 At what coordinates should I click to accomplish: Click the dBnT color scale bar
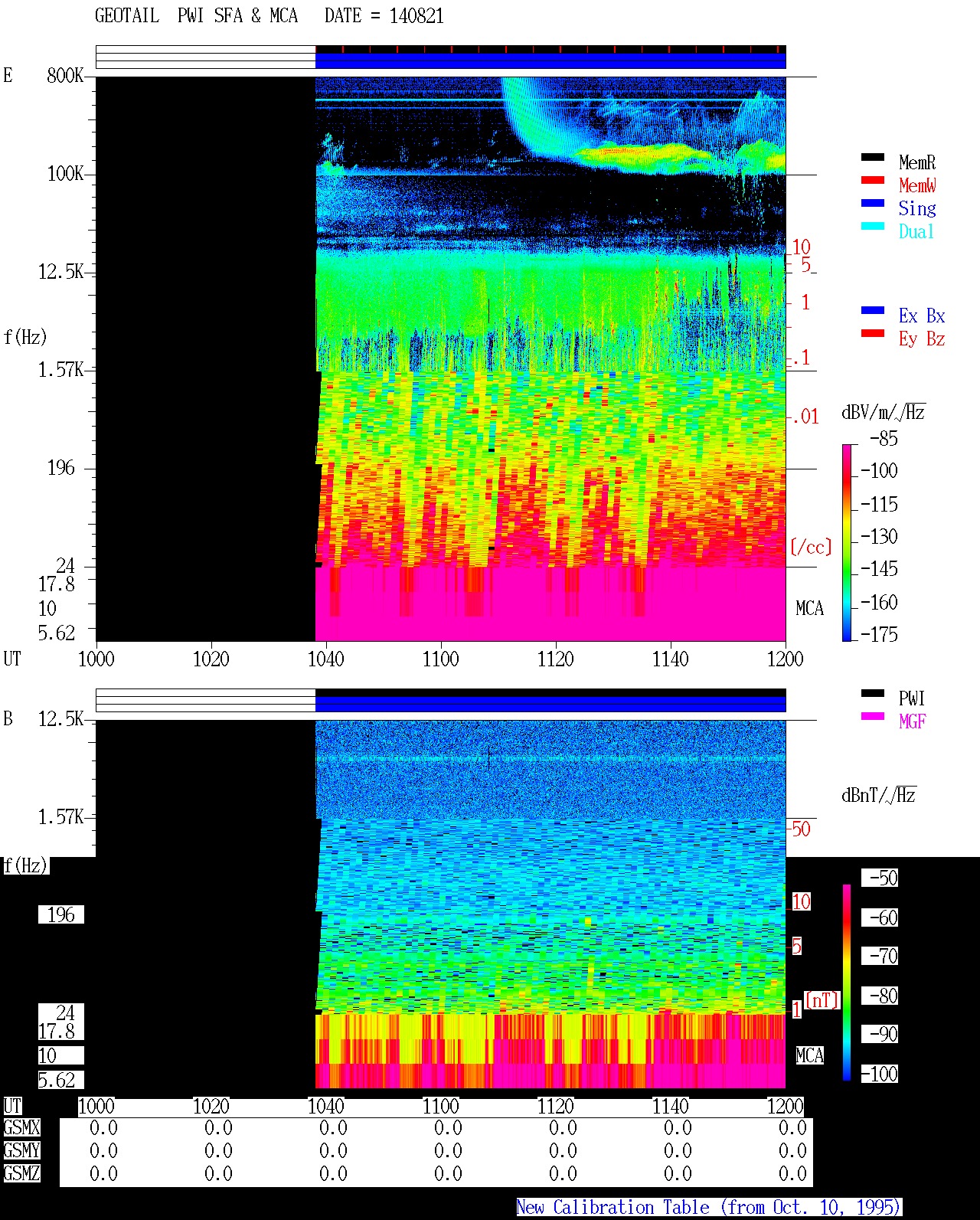(x=847, y=983)
